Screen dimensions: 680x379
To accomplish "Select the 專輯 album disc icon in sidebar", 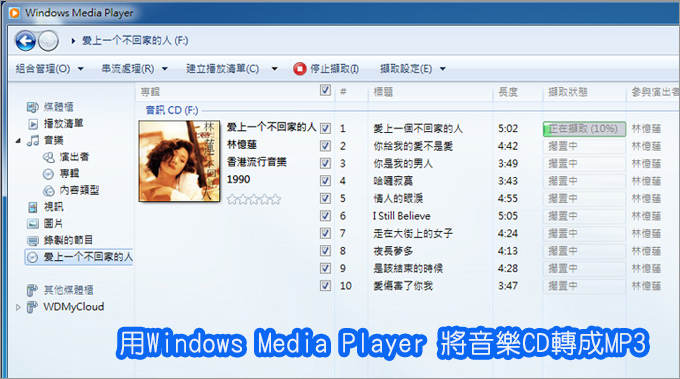I will (x=48, y=174).
